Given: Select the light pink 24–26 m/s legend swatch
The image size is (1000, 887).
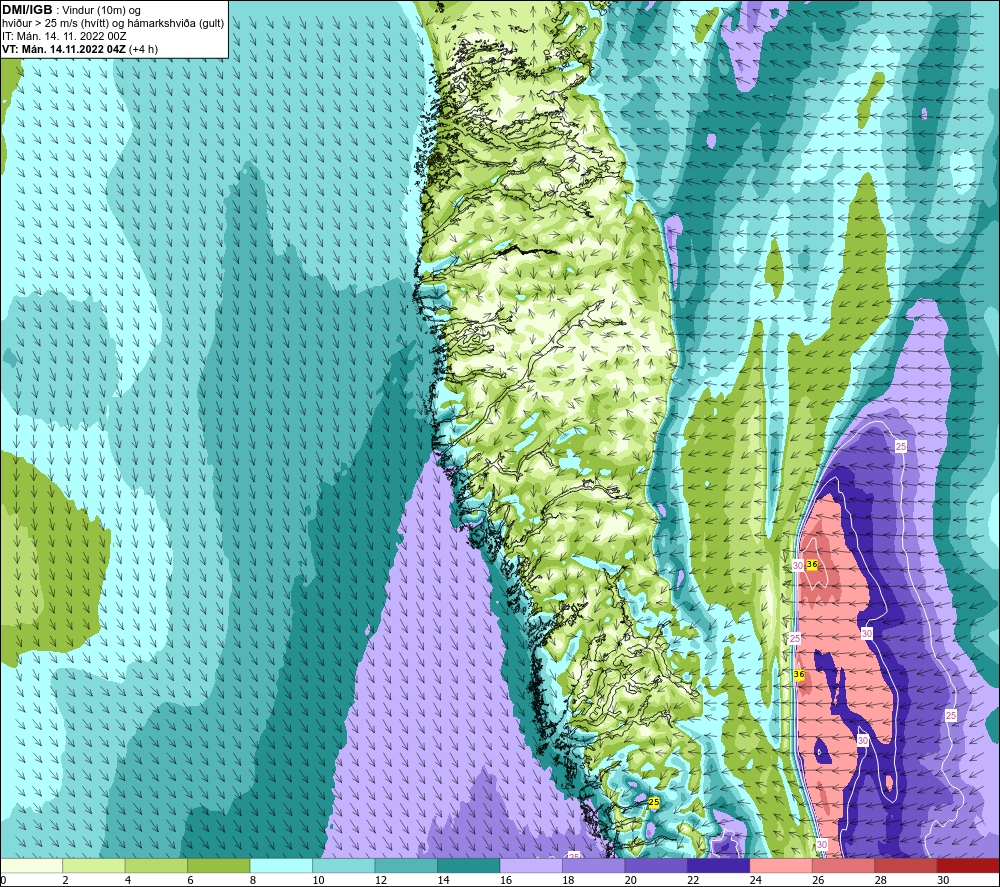Looking at the screenshot, I should click(x=781, y=866).
